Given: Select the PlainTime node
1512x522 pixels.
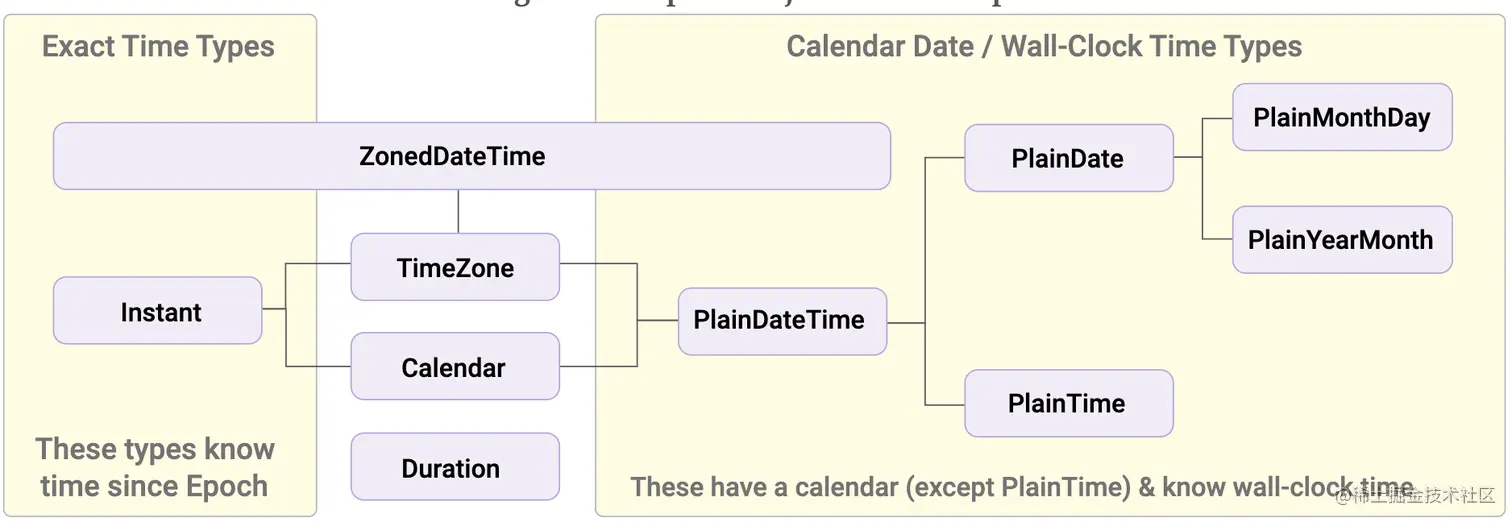Looking at the screenshot, I should coord(1068,403).
